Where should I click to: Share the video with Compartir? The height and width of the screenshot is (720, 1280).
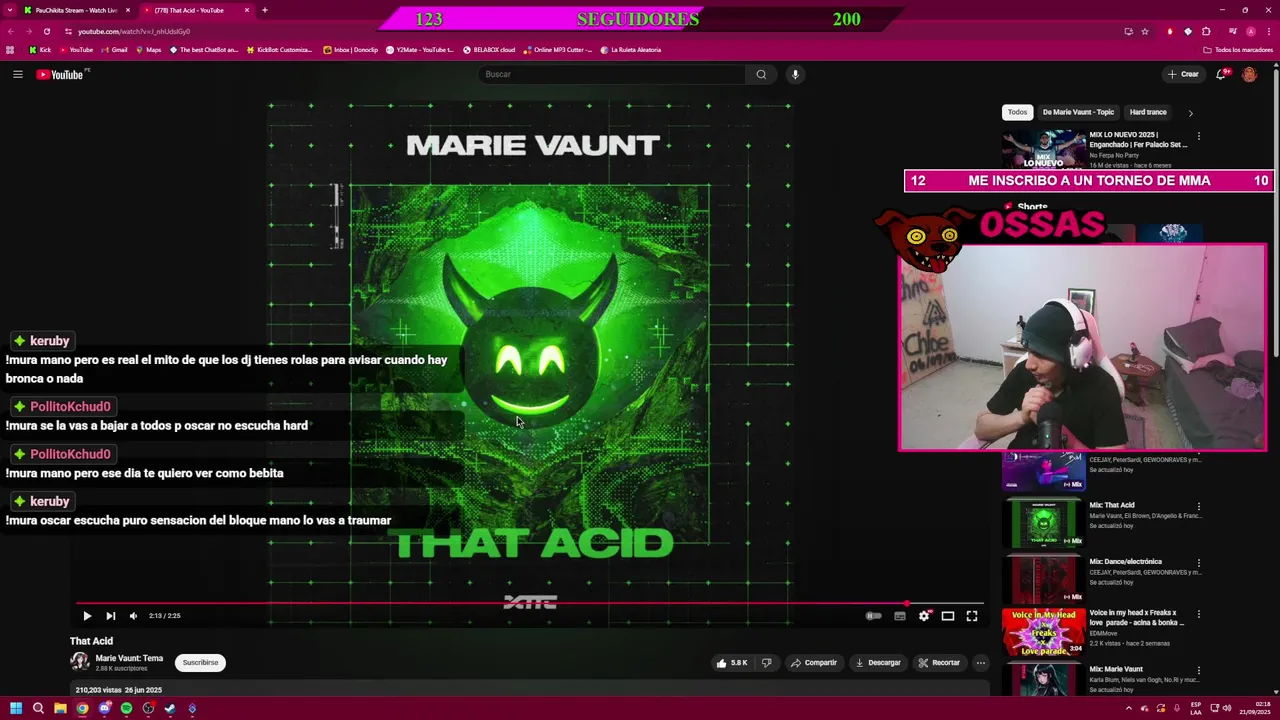(814, 662)
